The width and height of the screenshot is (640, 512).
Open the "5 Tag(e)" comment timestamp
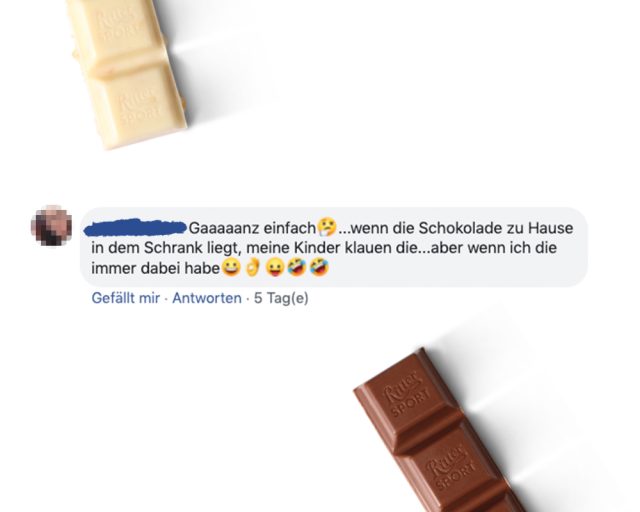[x=281, y=298]
